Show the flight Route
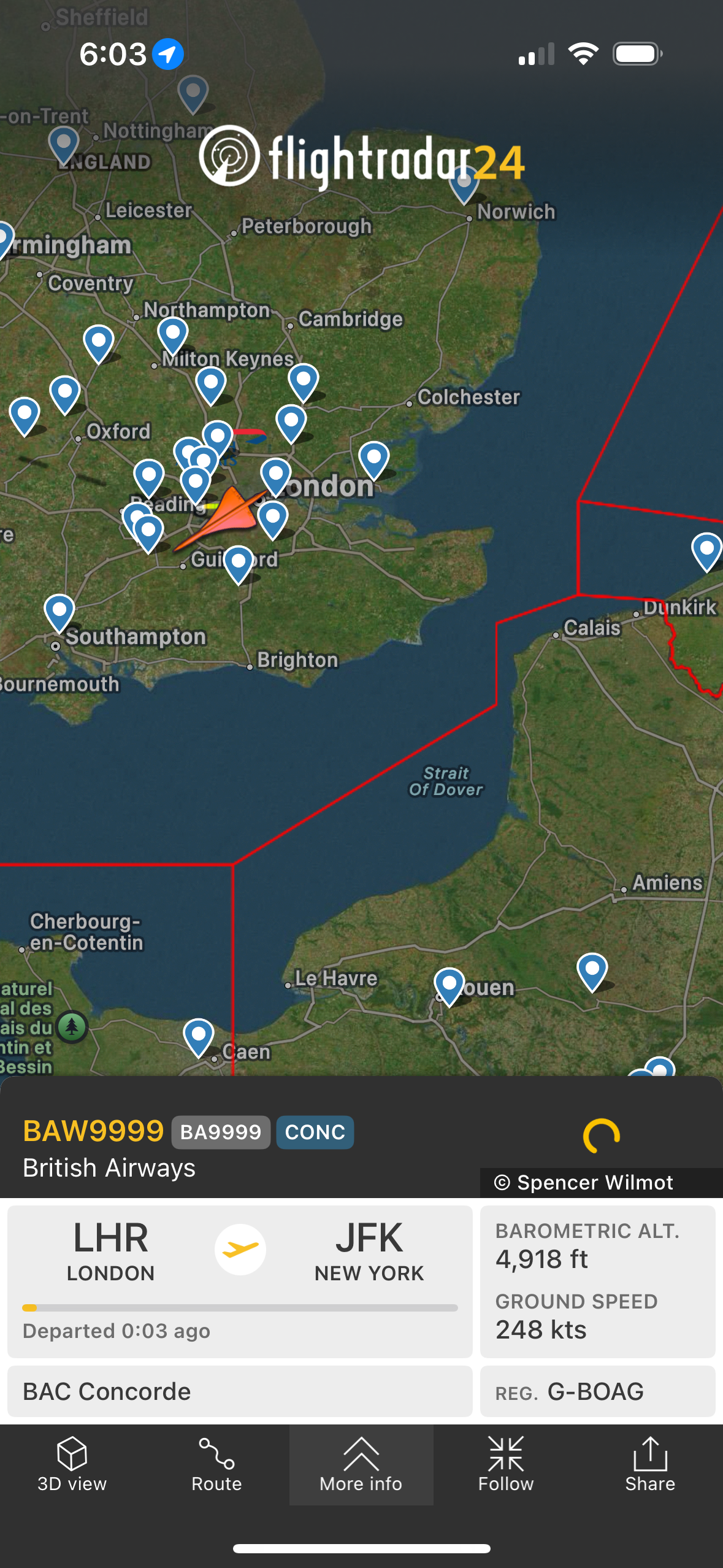This screenshot has width=723, height=1568. pyautogui.click(x=216, y=1464)
